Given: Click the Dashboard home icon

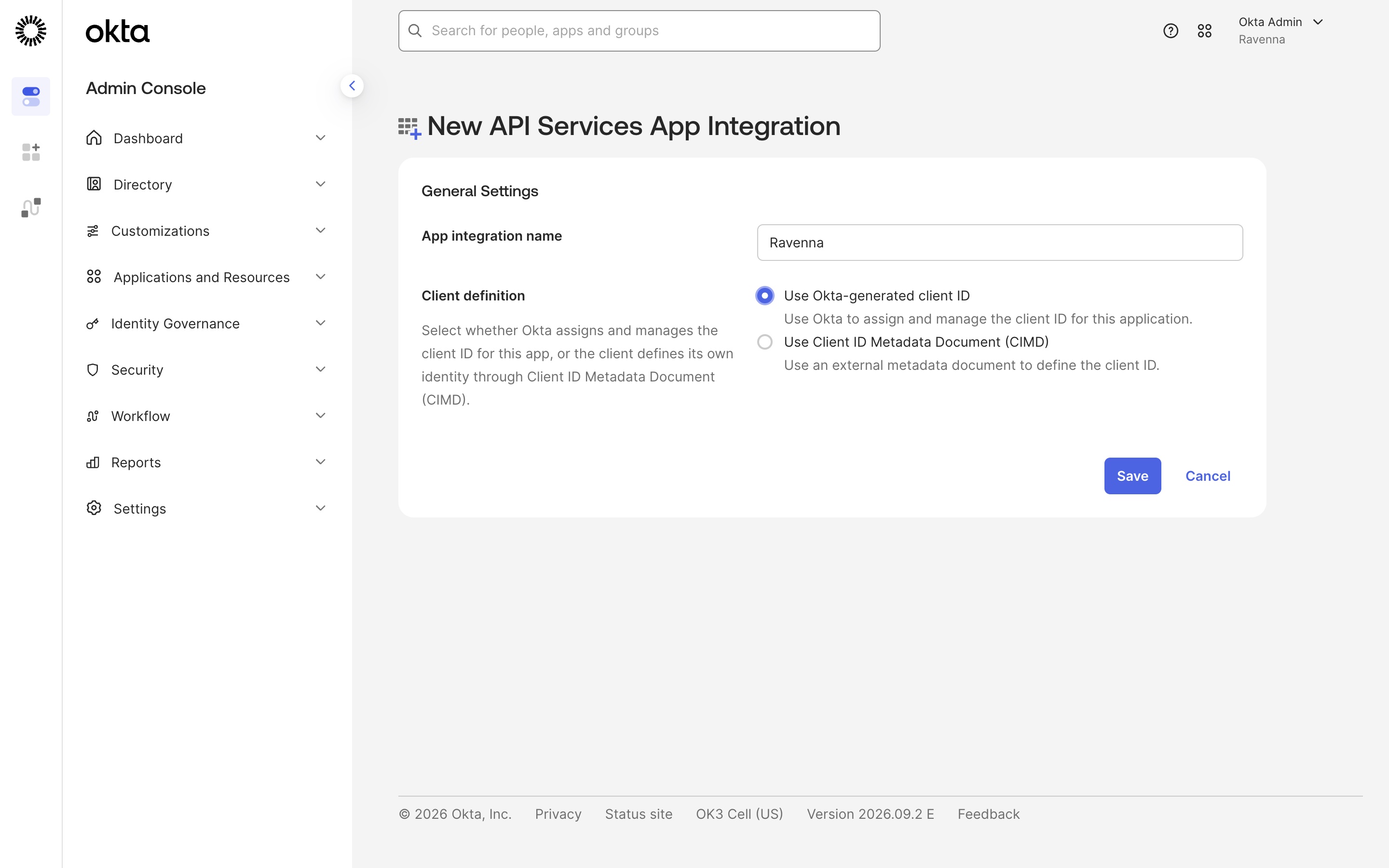Looking at the screenshot, I should [x=94, y=138].
